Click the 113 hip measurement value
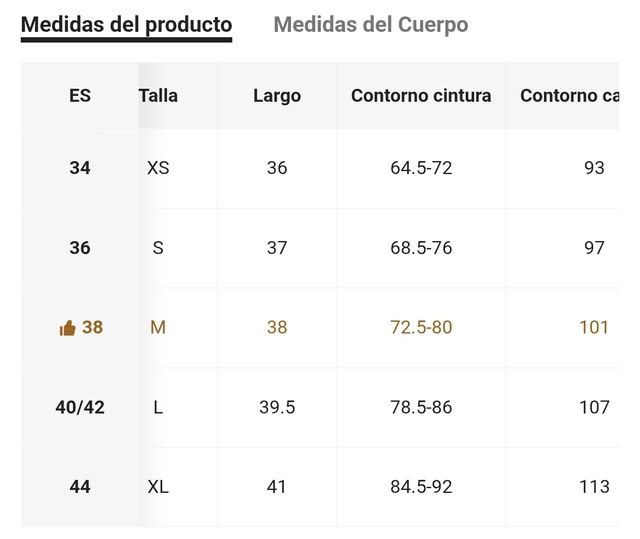The image size is (640, 539). (594, 487)
